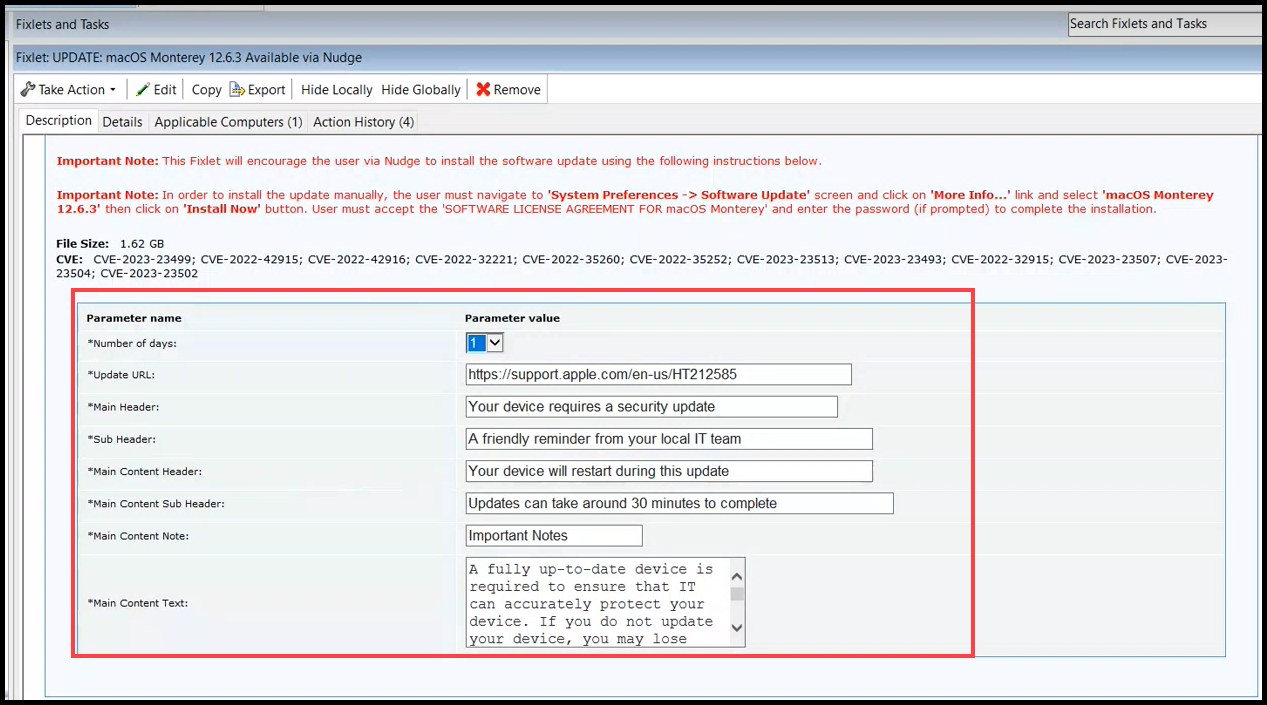1267x705 pixels.
Task: Click the Export icon
Action: coord(237,90)
